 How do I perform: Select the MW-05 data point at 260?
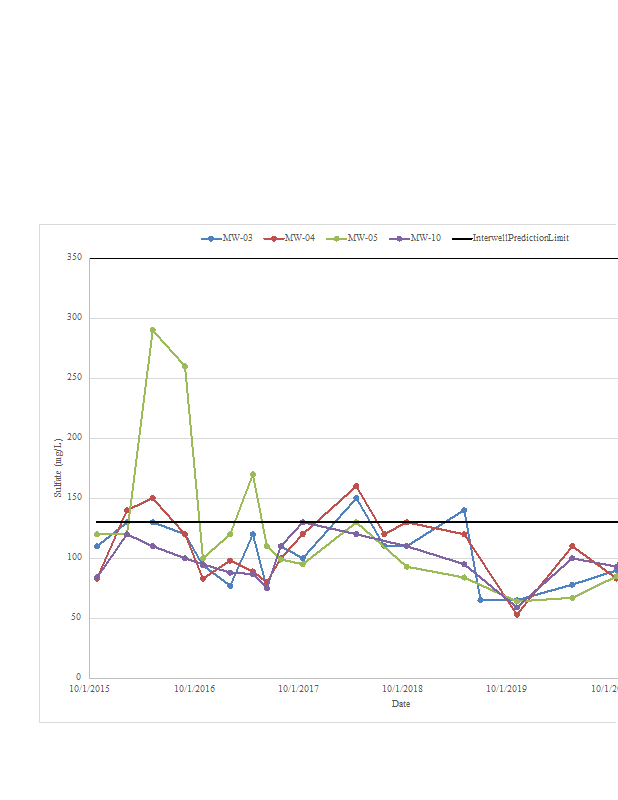point(185,366)
